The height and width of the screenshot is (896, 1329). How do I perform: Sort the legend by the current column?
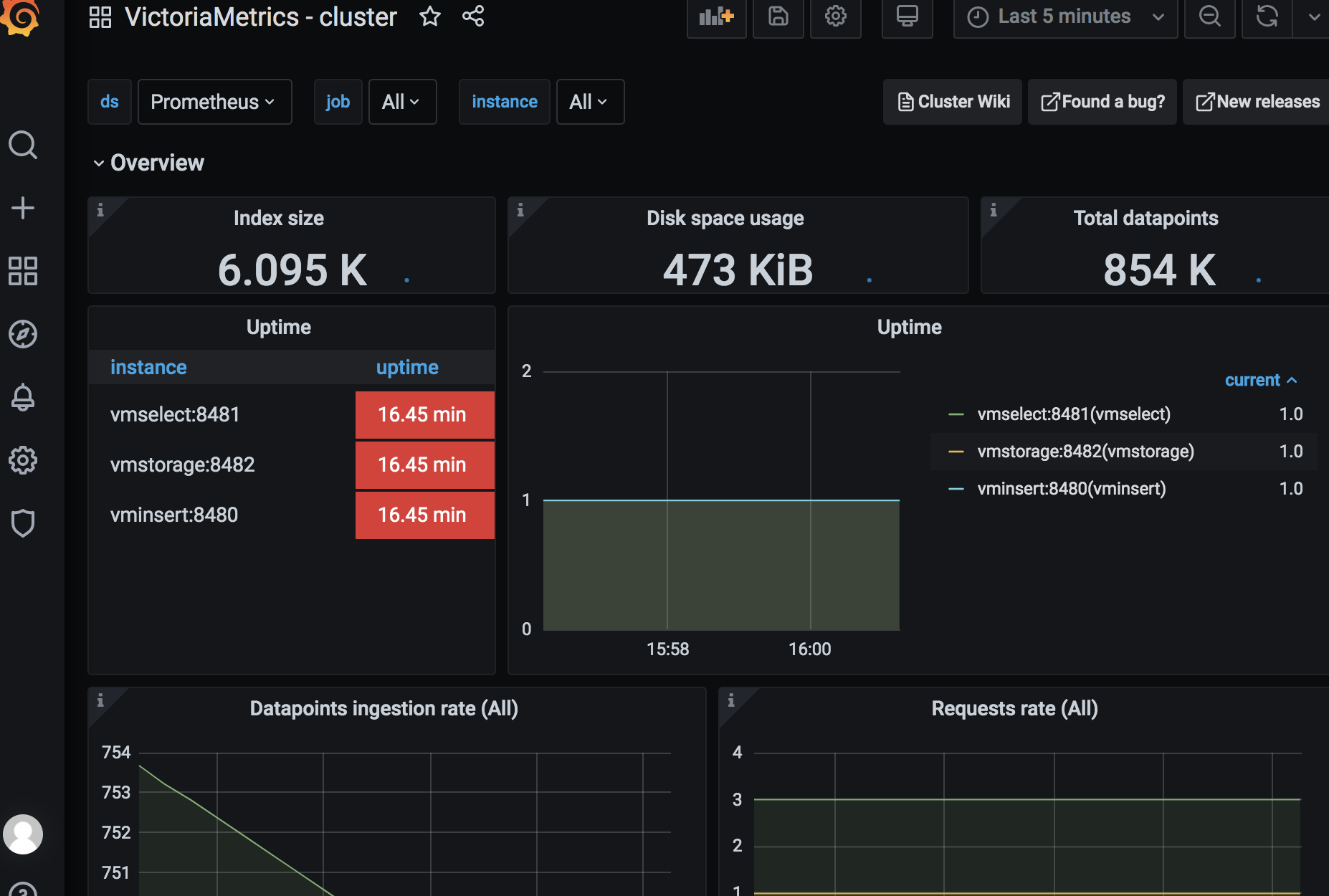click(1260, 380)
